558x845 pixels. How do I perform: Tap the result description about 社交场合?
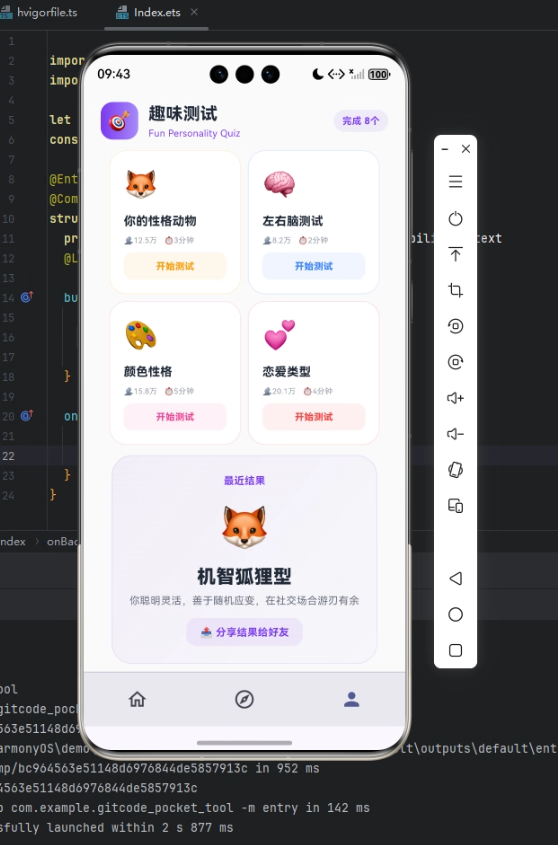244,600
